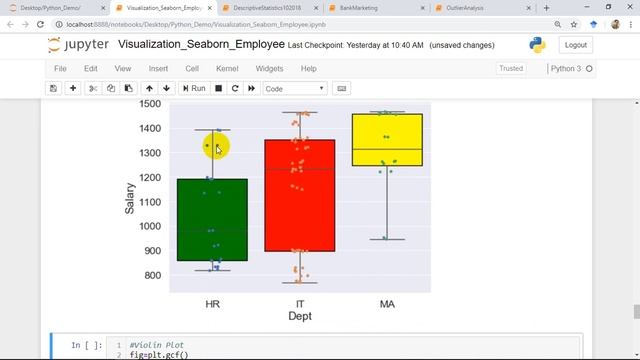Screen dimensions: 640x360
Task: Open the Help menu
Action: tap(309, 69)
